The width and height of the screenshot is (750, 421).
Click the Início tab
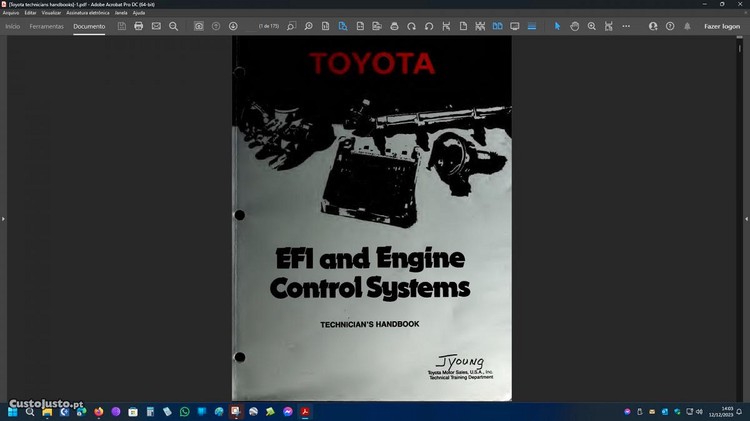click(x=13, y=26)
